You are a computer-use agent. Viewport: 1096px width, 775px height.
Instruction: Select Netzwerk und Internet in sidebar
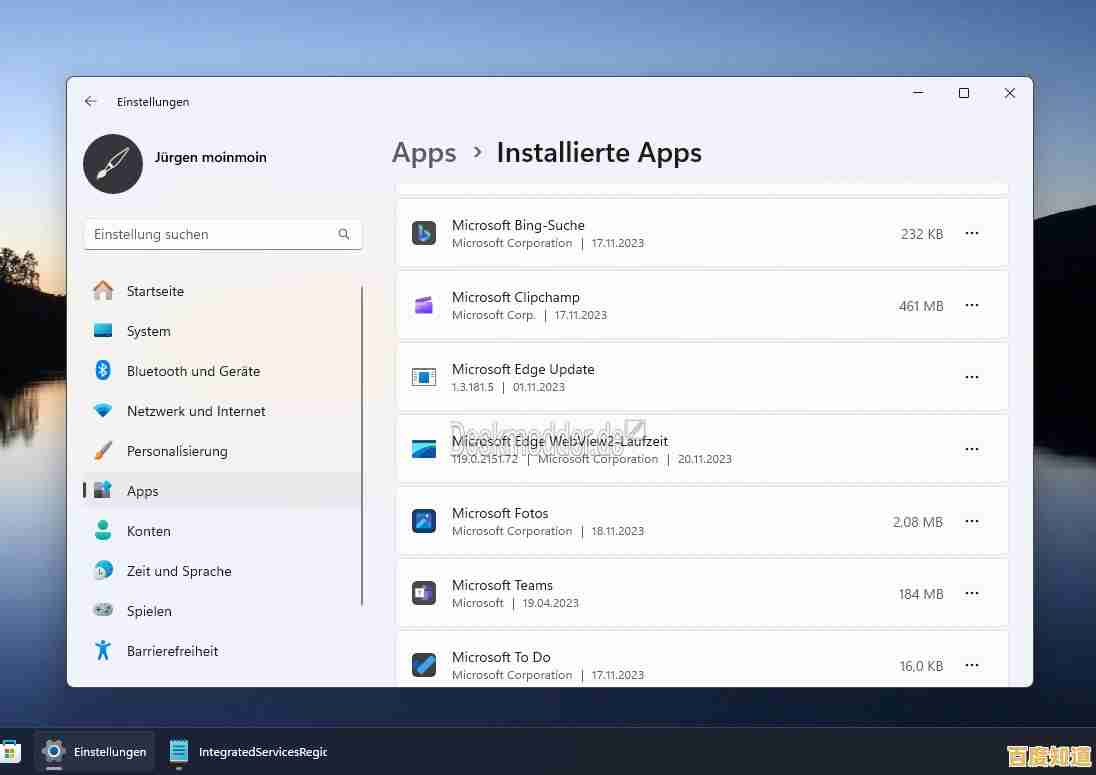(196, 411)
